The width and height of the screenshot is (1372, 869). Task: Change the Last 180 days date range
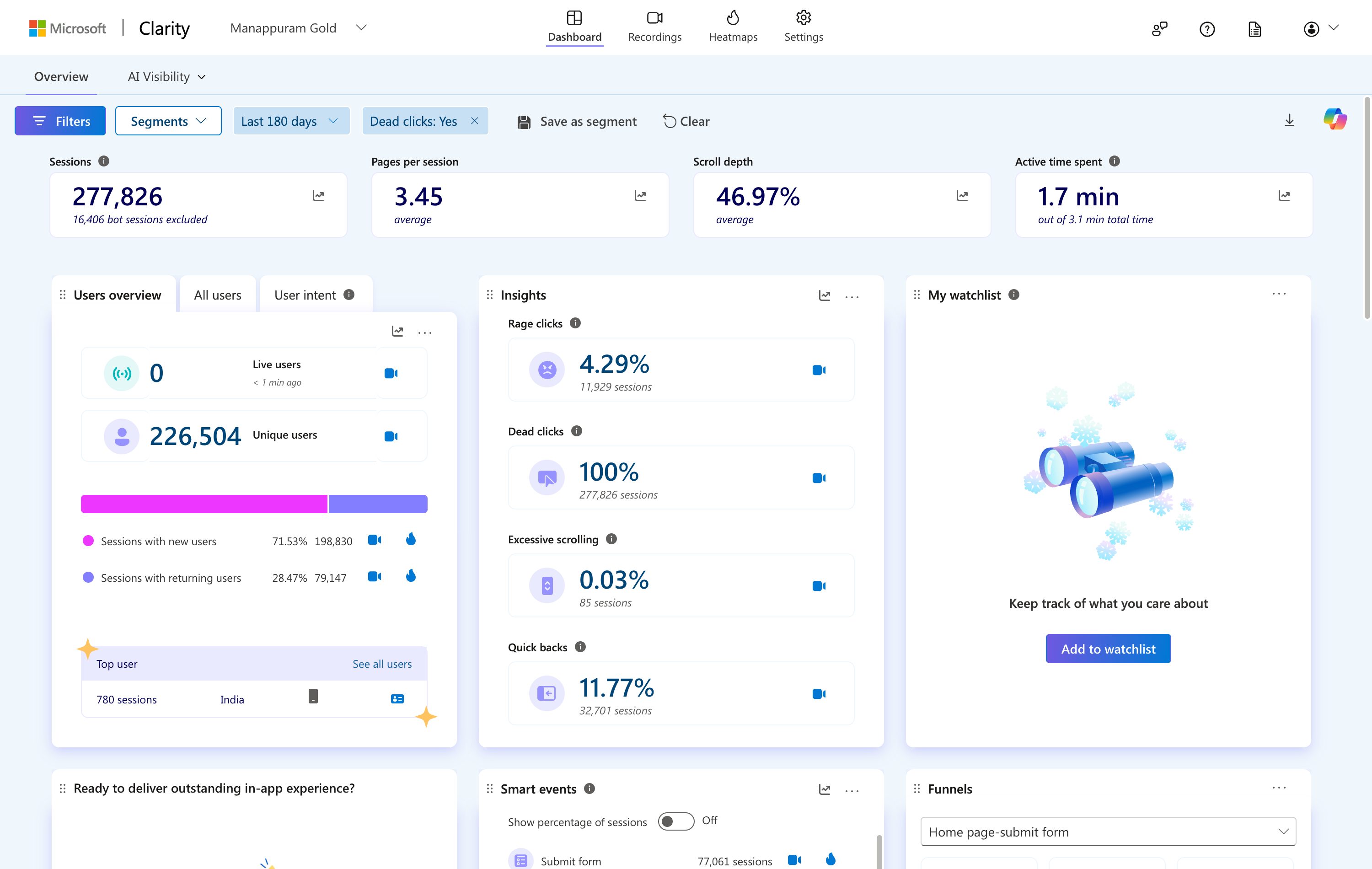[291, 121]
